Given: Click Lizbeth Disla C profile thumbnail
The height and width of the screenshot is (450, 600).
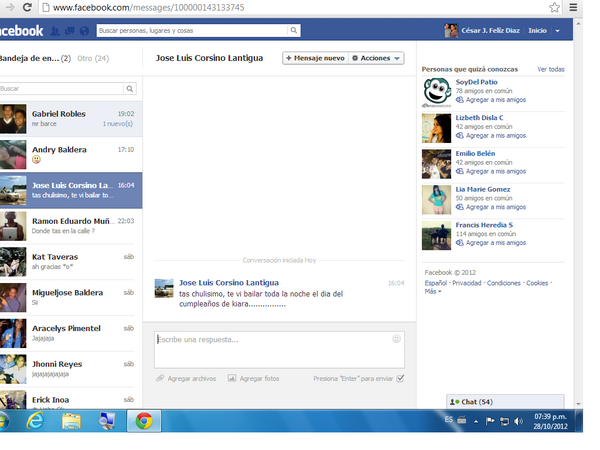Looking at the screenshot, I should click(436, 128).
